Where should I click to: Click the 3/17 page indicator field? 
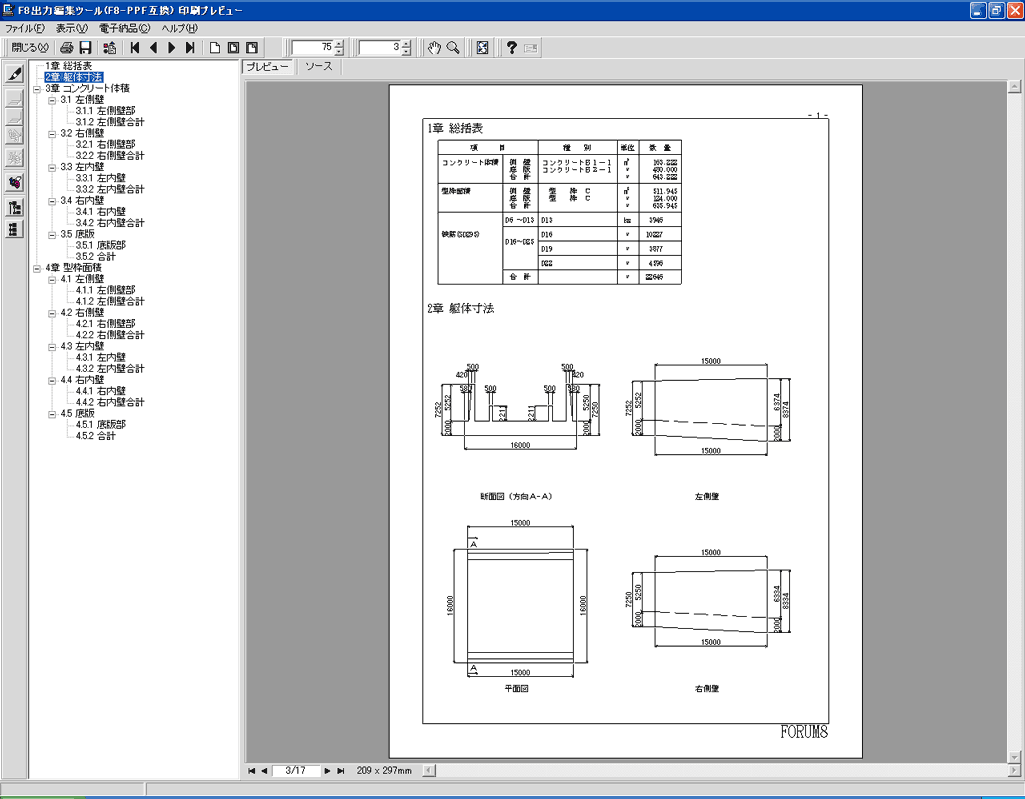pos(295,771)
